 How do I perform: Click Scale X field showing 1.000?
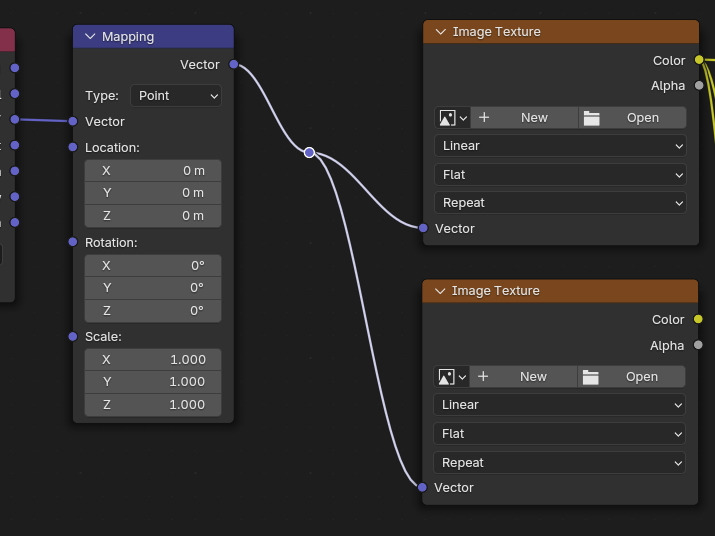(x=153, y=359)
